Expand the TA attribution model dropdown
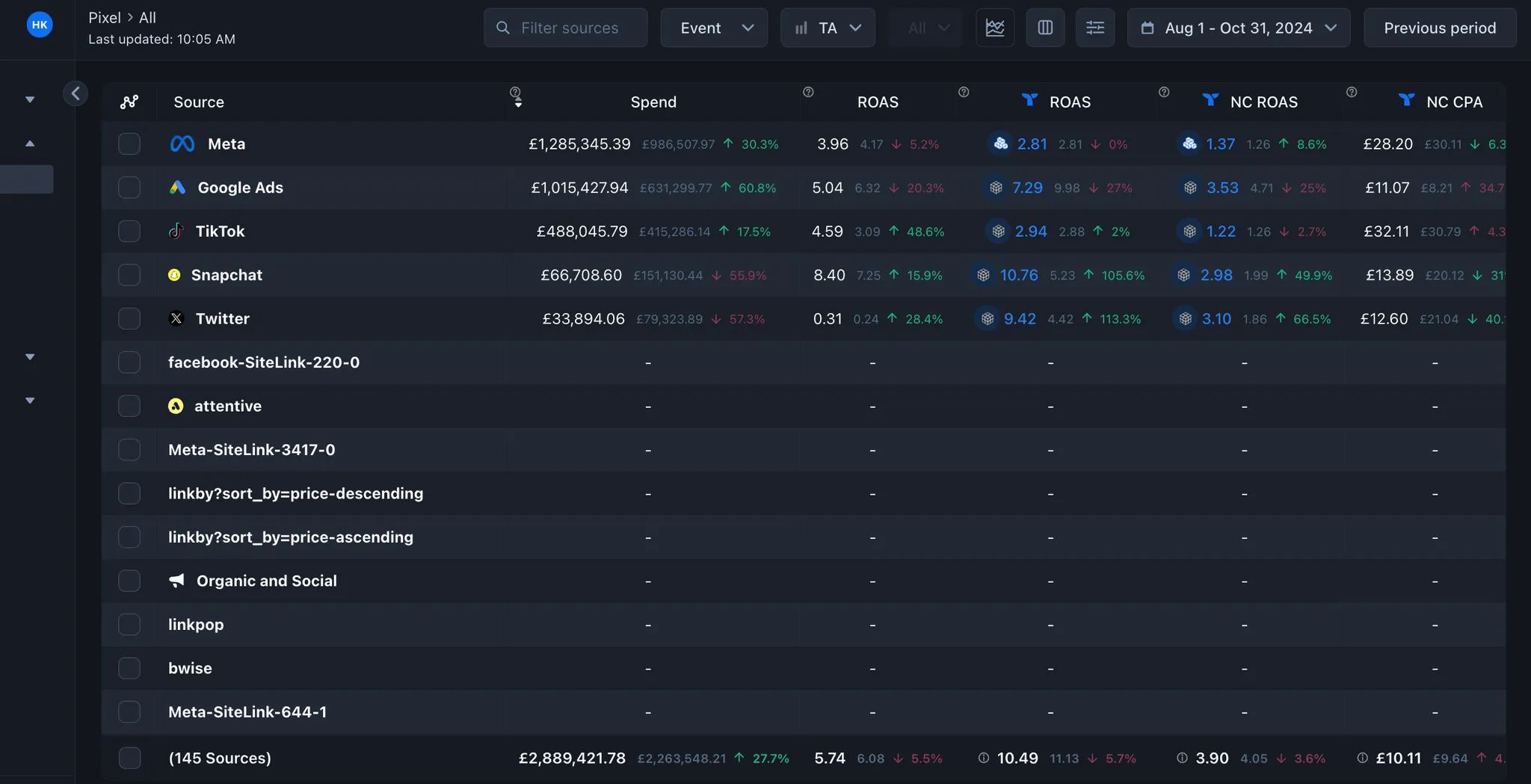 coord(828,28)
